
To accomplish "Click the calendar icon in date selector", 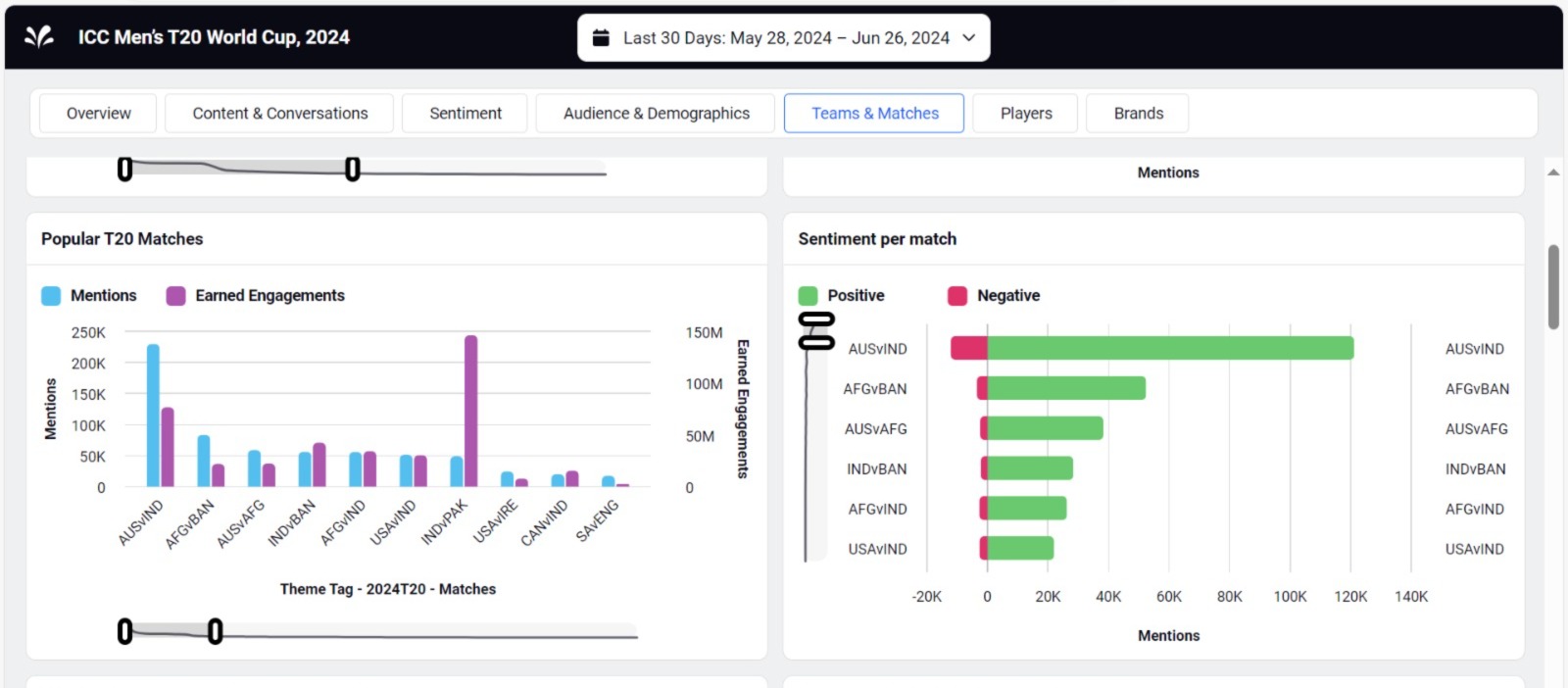I will point(601,38).
